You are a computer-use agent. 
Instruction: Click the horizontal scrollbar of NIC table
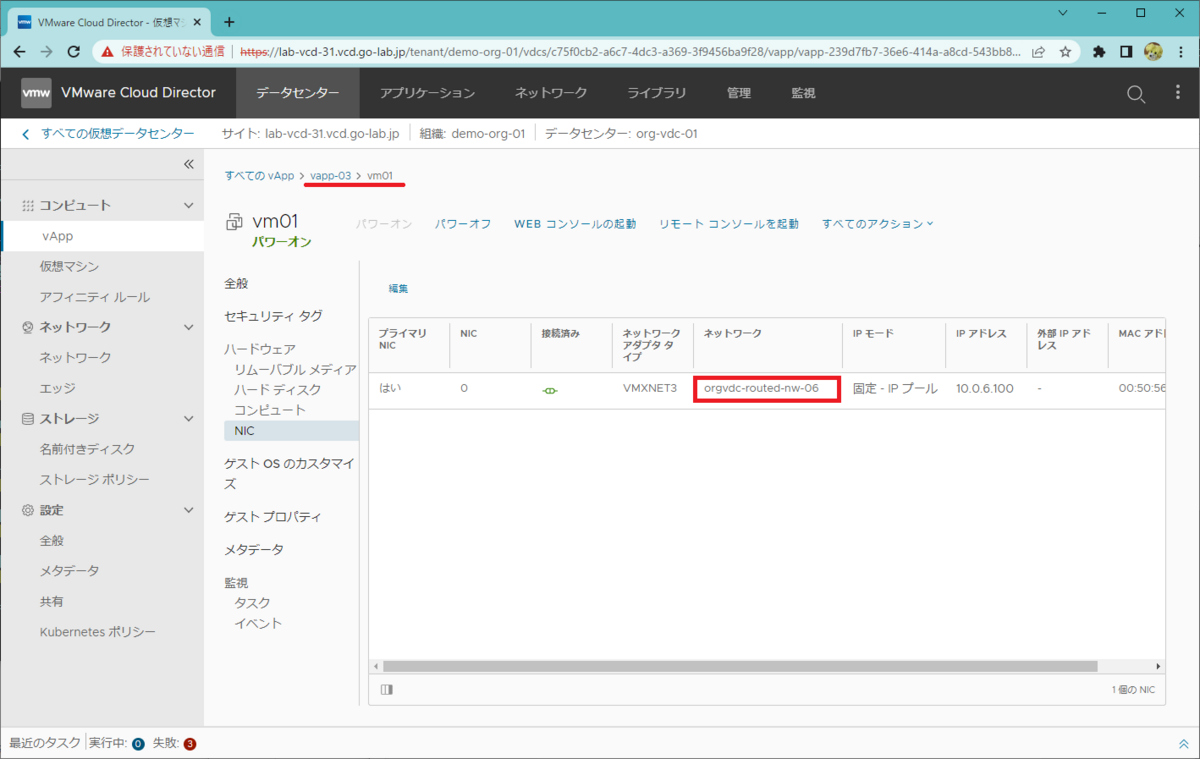740,666
